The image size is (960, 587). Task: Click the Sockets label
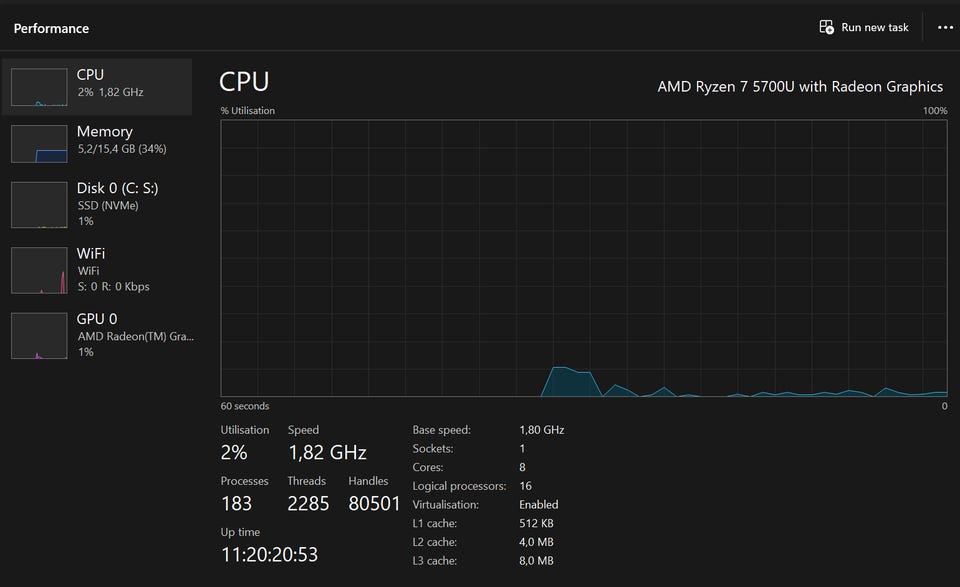(x=433, y=449)
